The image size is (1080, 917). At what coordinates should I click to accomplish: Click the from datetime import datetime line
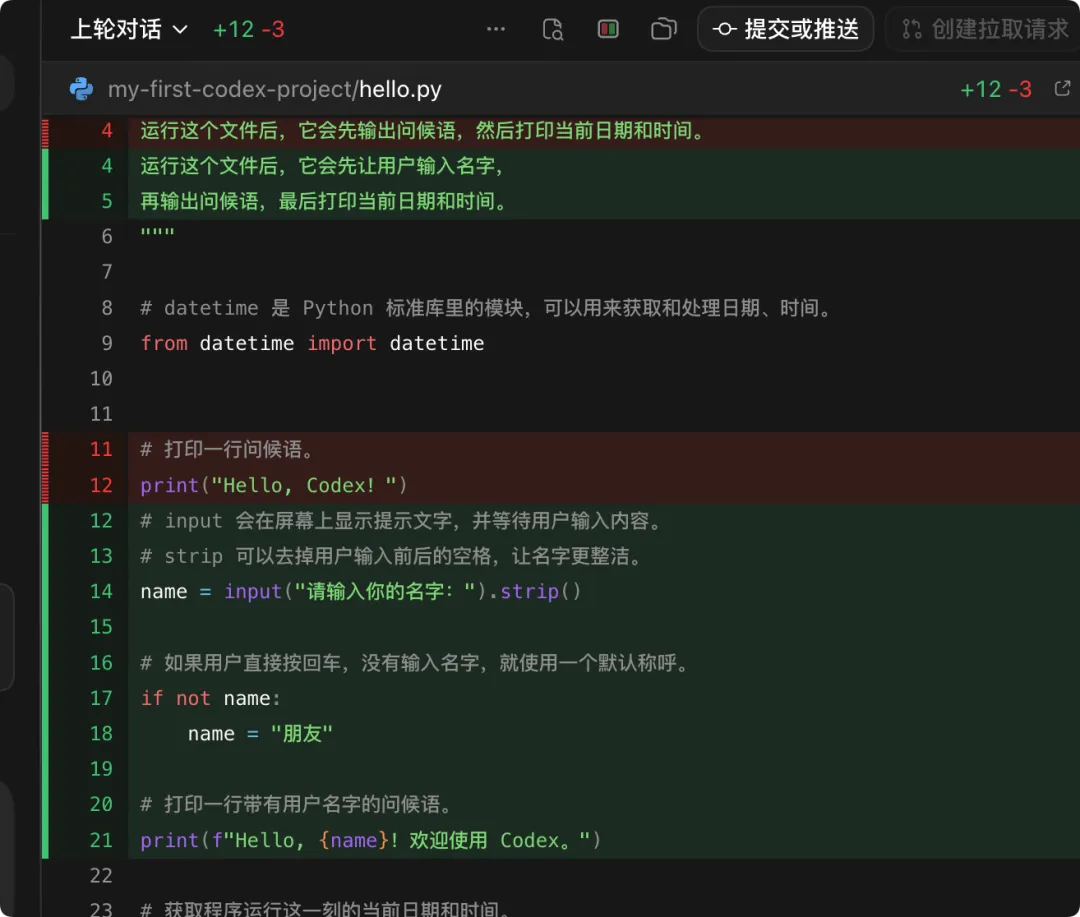point(312,343)
